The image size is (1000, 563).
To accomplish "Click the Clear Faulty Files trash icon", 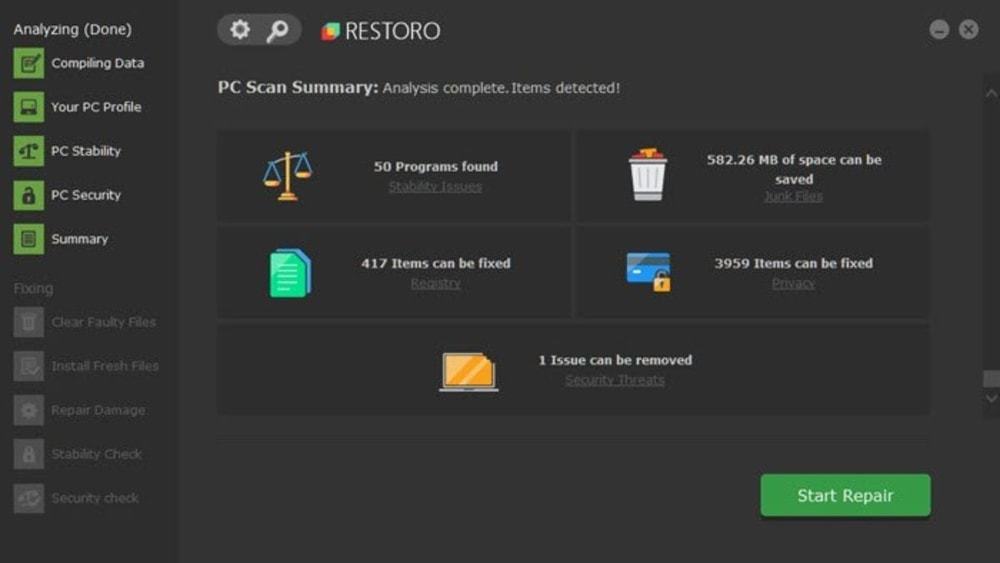I will coord(29,322).
